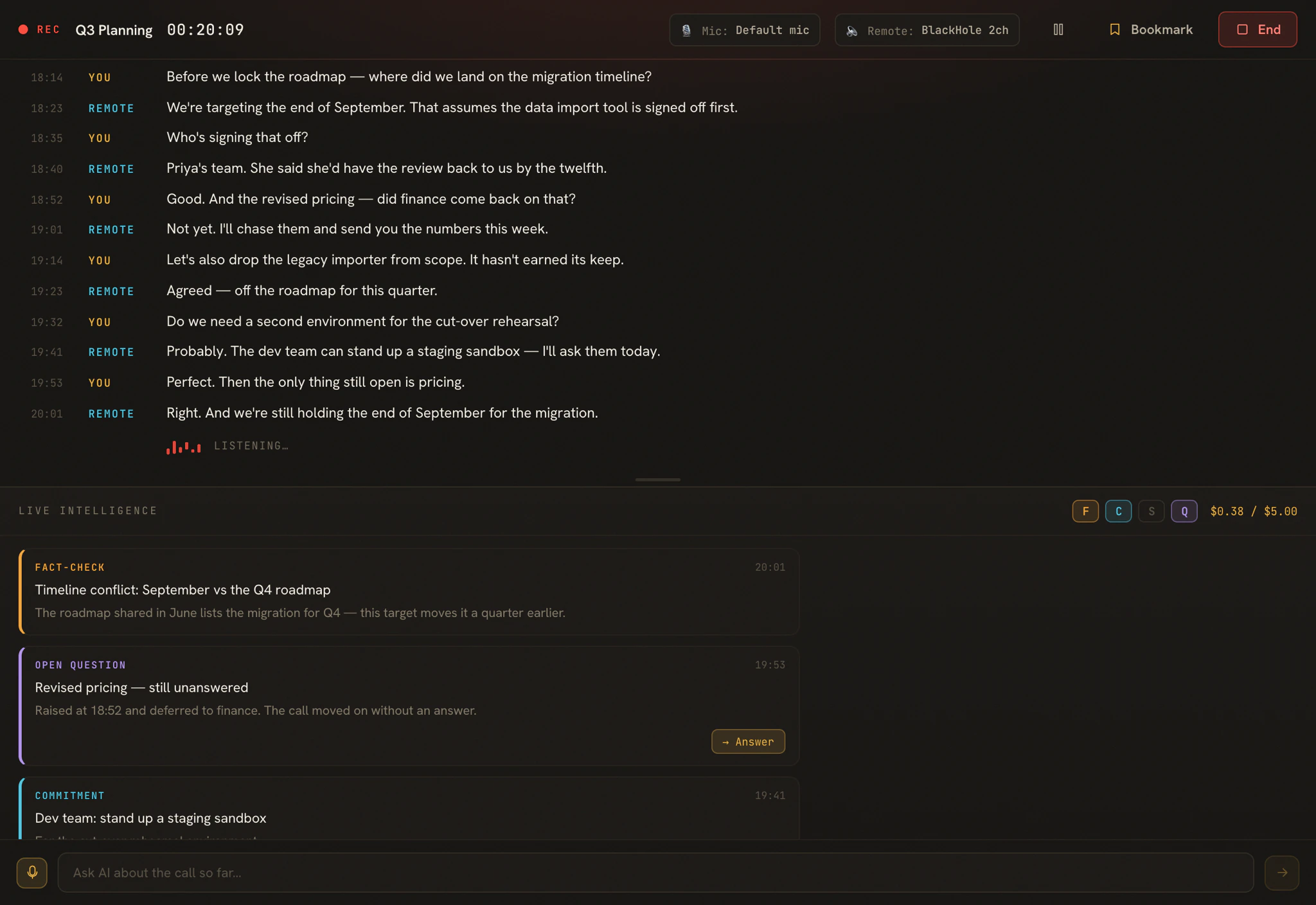Toggle the C commitment filter
1316x905 pixels.
[1118, 511]
